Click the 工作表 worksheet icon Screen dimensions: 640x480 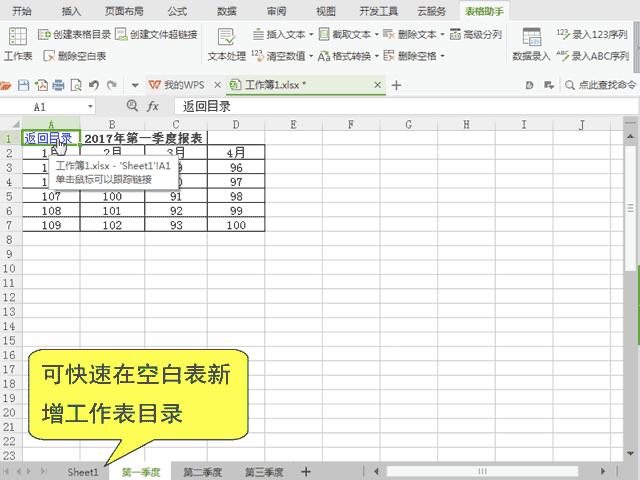[x=18, y=37]
